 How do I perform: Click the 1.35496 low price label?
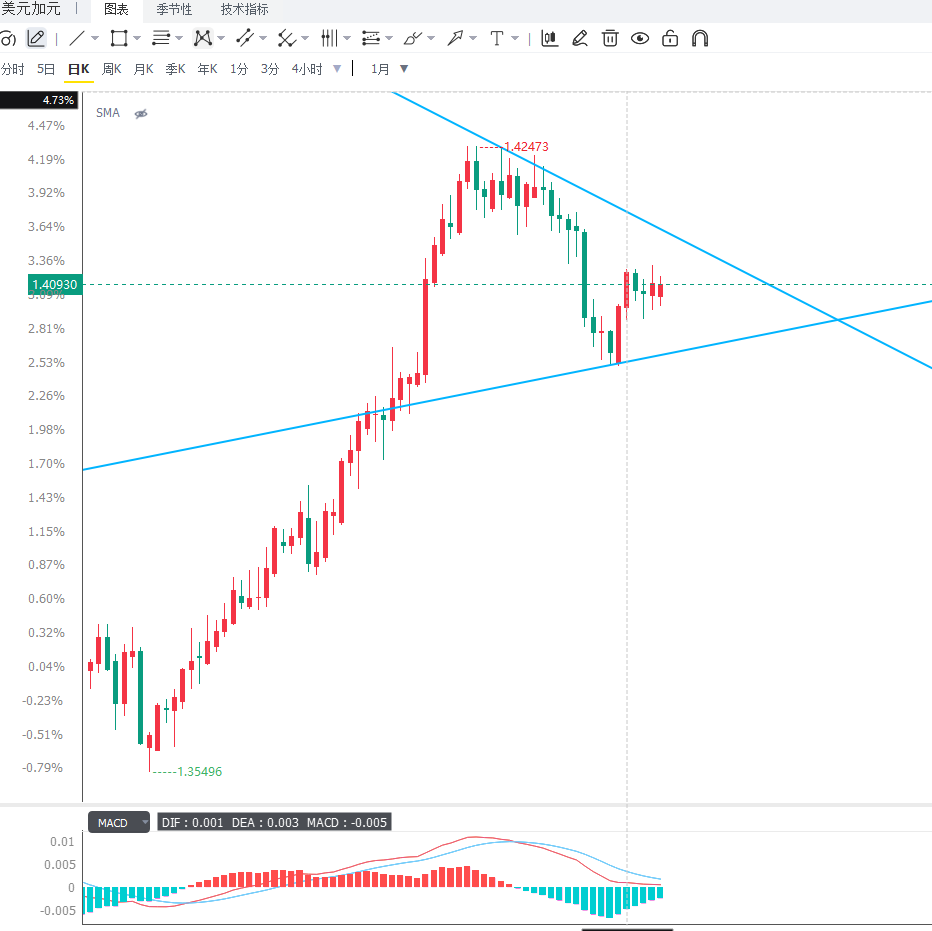coord(199,772)
